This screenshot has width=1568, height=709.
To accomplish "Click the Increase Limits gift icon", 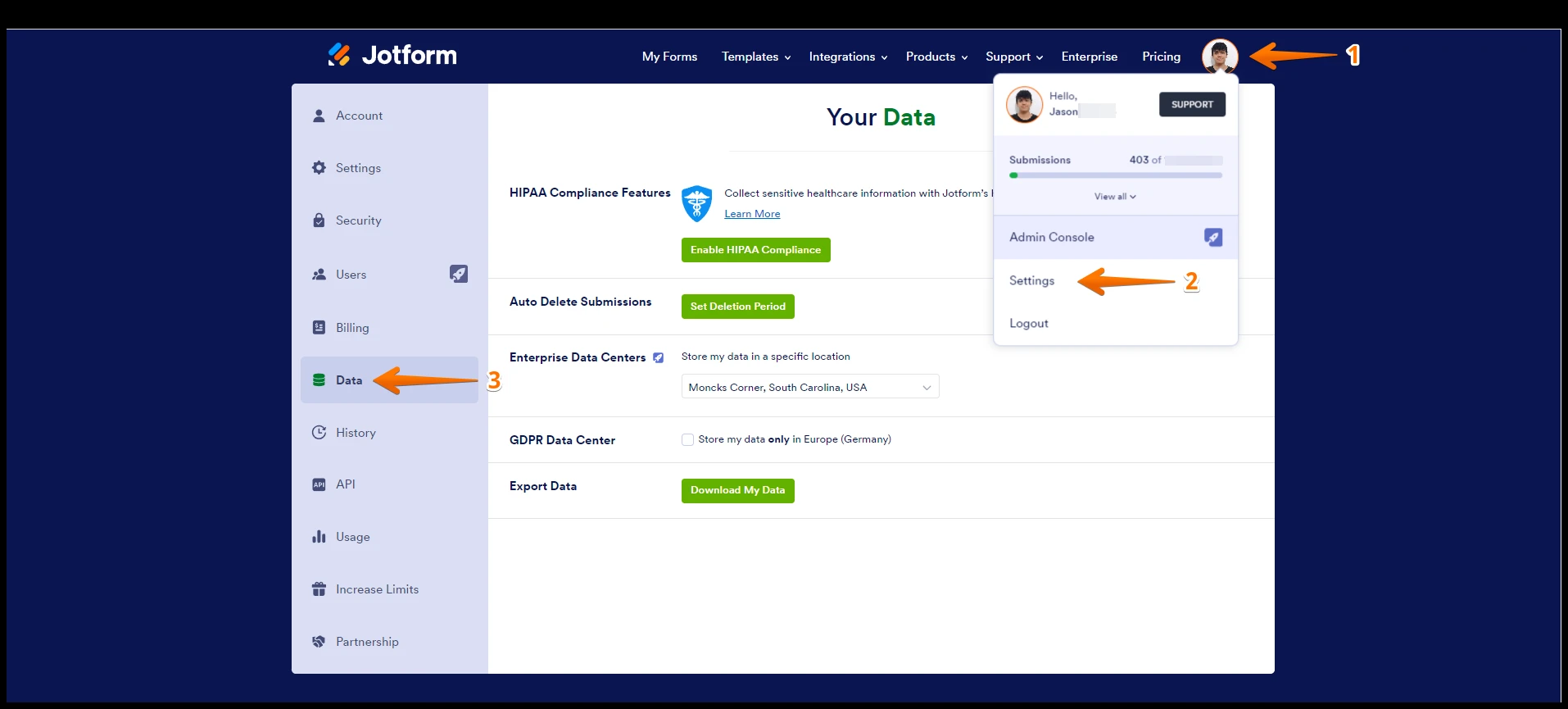I will coord(319,589).
